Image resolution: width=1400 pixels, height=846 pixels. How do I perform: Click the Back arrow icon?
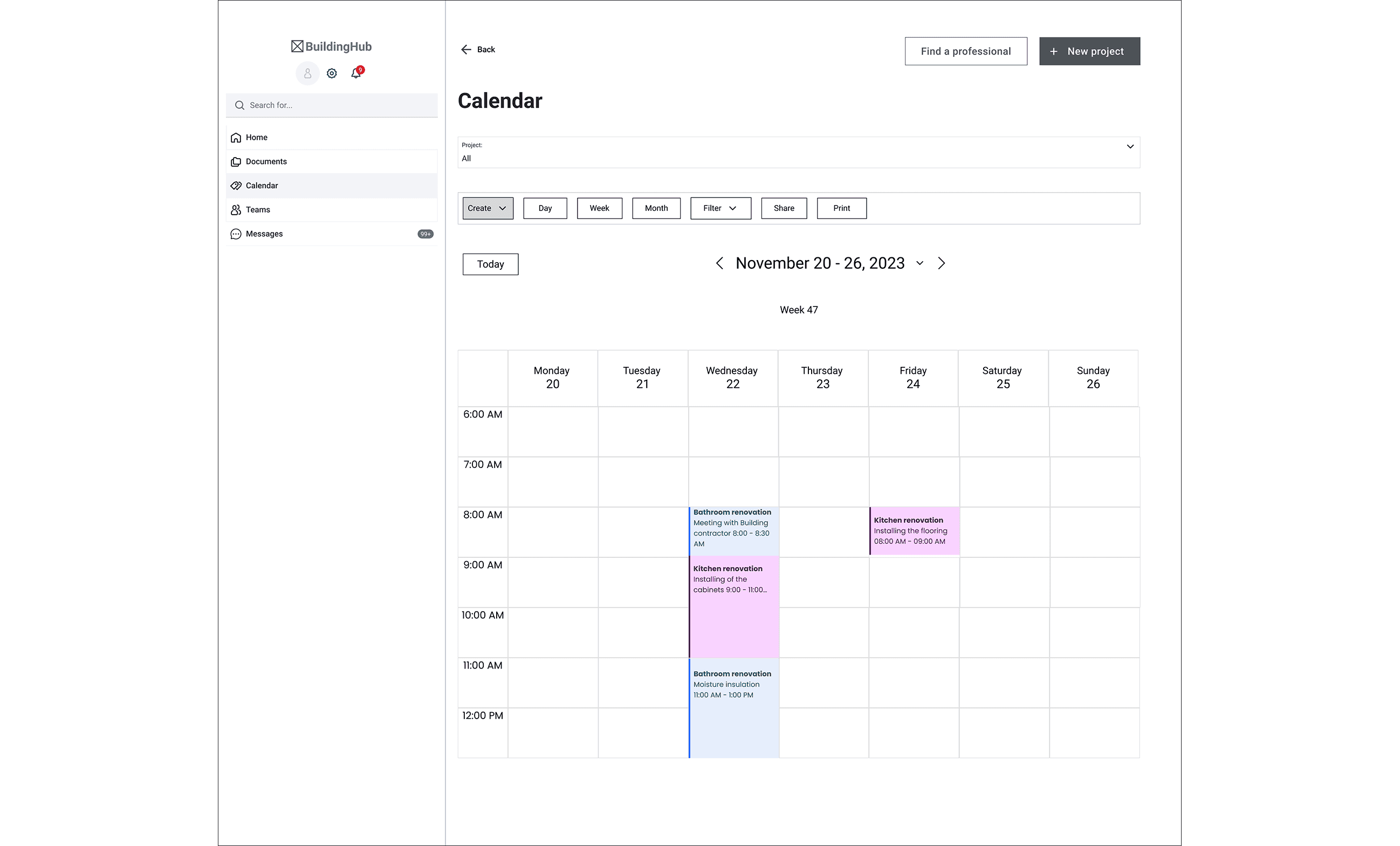(466, 50)
